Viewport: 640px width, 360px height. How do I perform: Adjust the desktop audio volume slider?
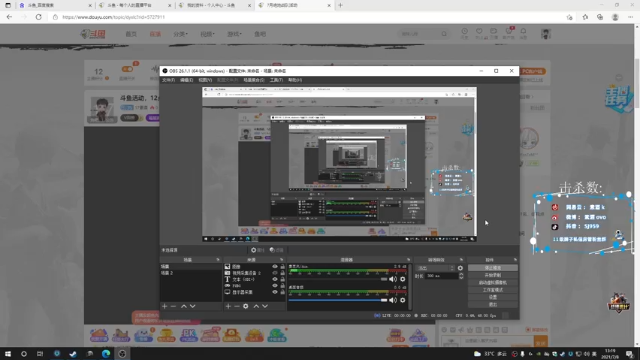click(x=338, y=300)
